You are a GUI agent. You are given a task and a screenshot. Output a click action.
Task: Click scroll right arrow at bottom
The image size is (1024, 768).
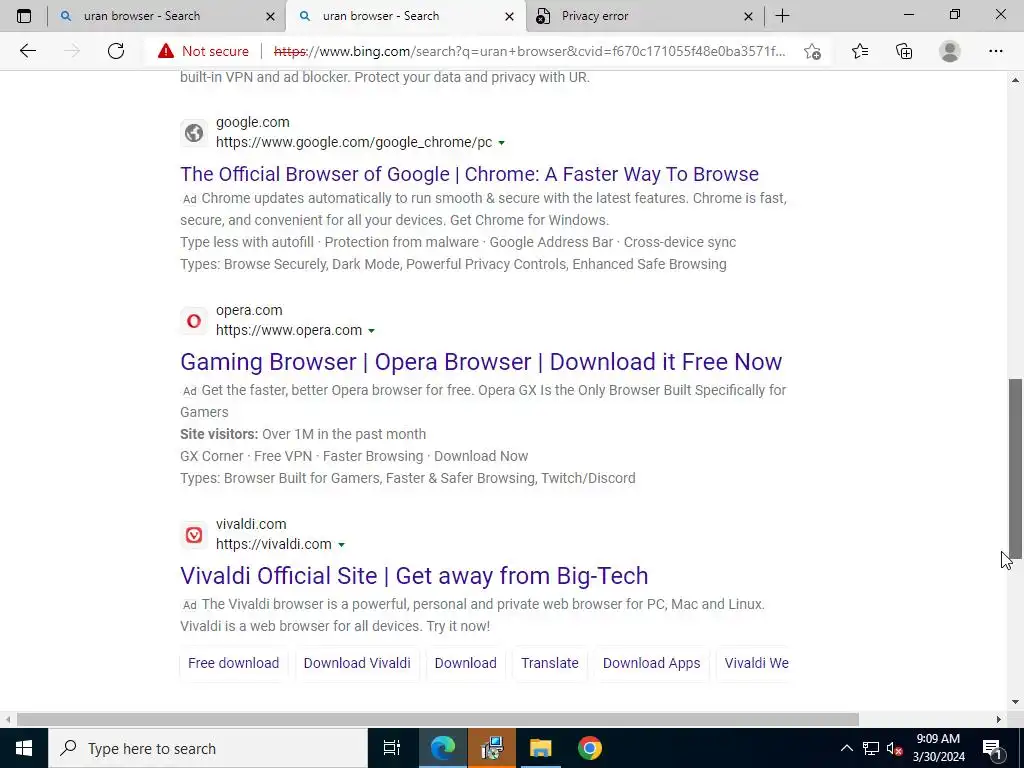[x=999, y=719]
